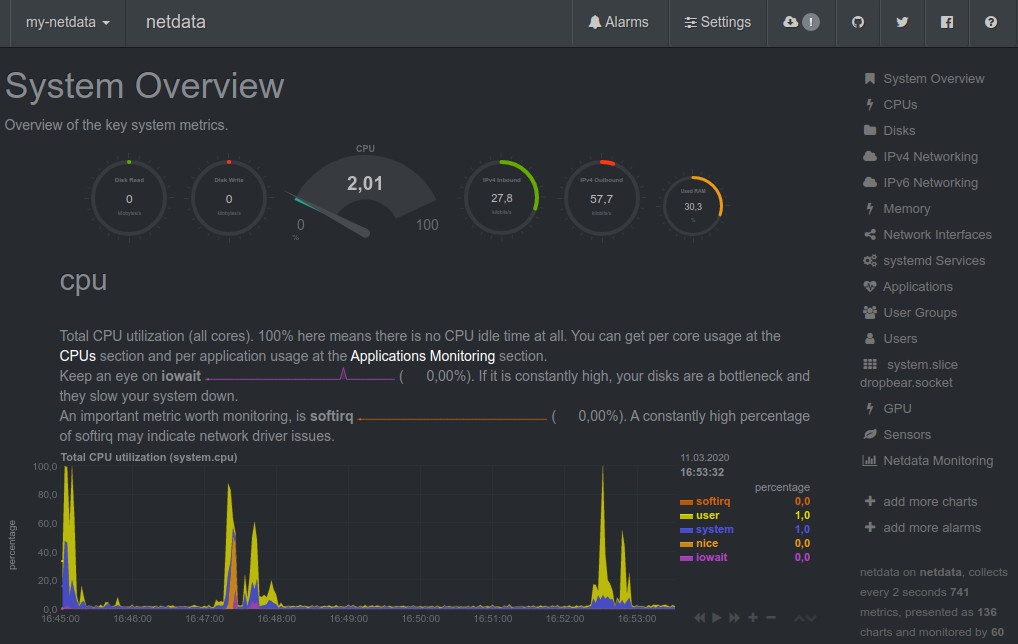This screenshot has height=644, width=1018.
Task: Open the GitHub icon link
Action: pos(858,22)
